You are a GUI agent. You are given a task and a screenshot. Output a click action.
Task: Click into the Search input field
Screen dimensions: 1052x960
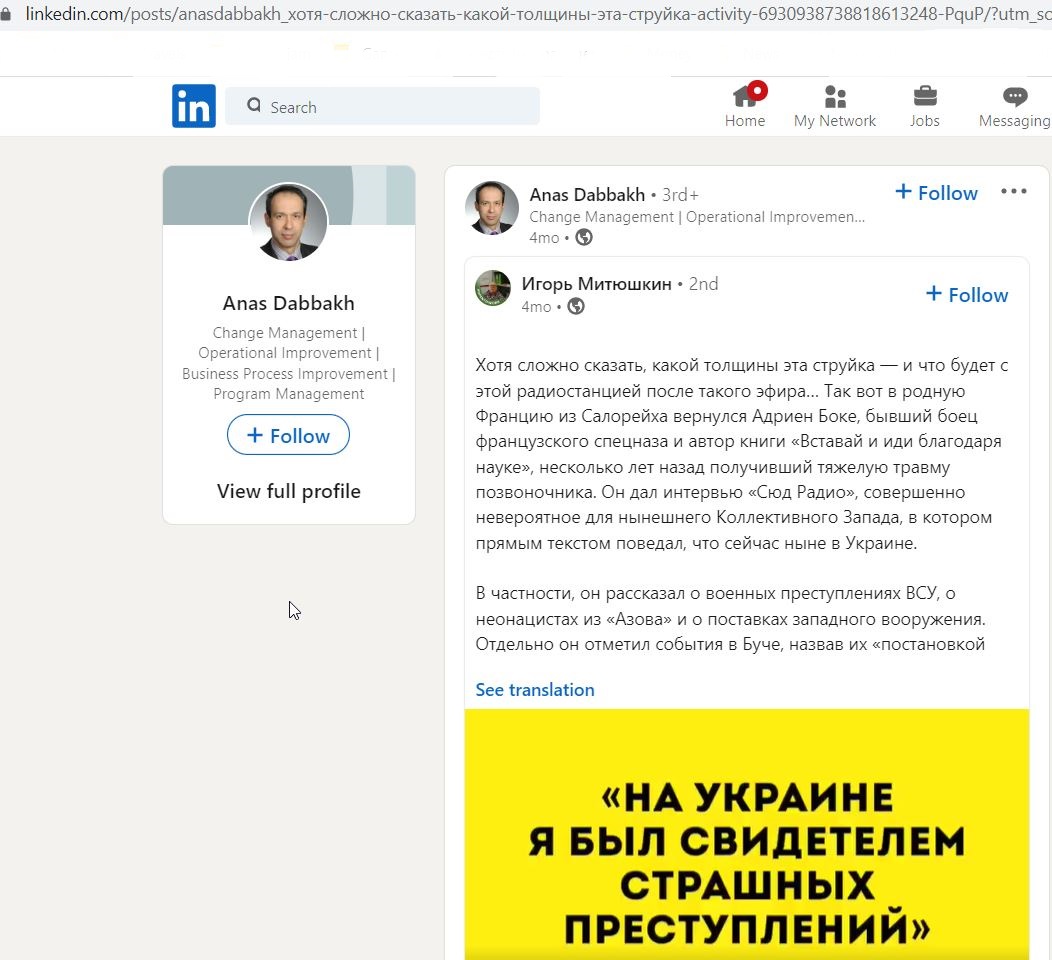click(382, 106)
